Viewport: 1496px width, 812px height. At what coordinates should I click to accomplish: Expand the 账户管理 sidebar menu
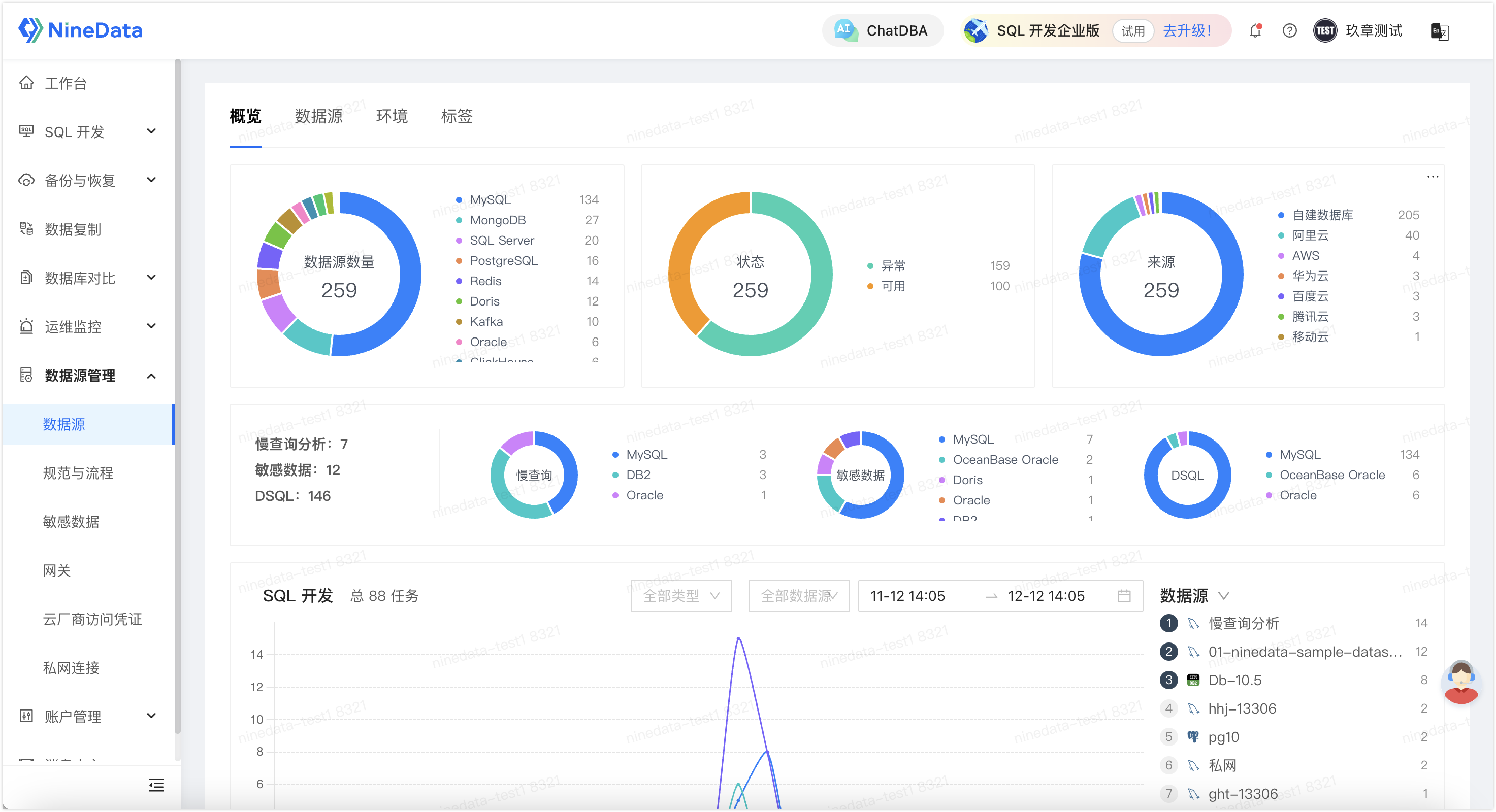(88, 716)
